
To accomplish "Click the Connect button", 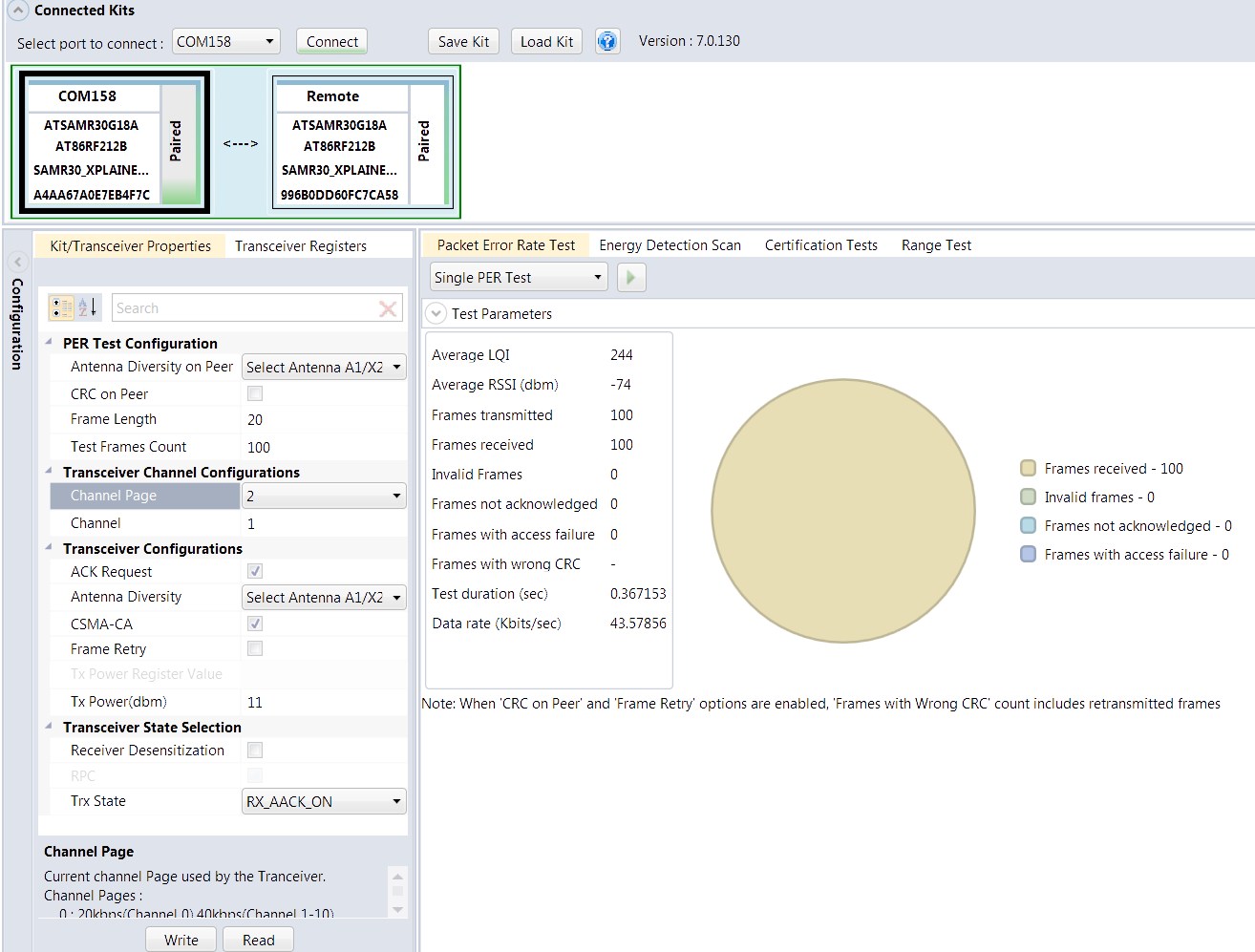I will tap(331, 41).
